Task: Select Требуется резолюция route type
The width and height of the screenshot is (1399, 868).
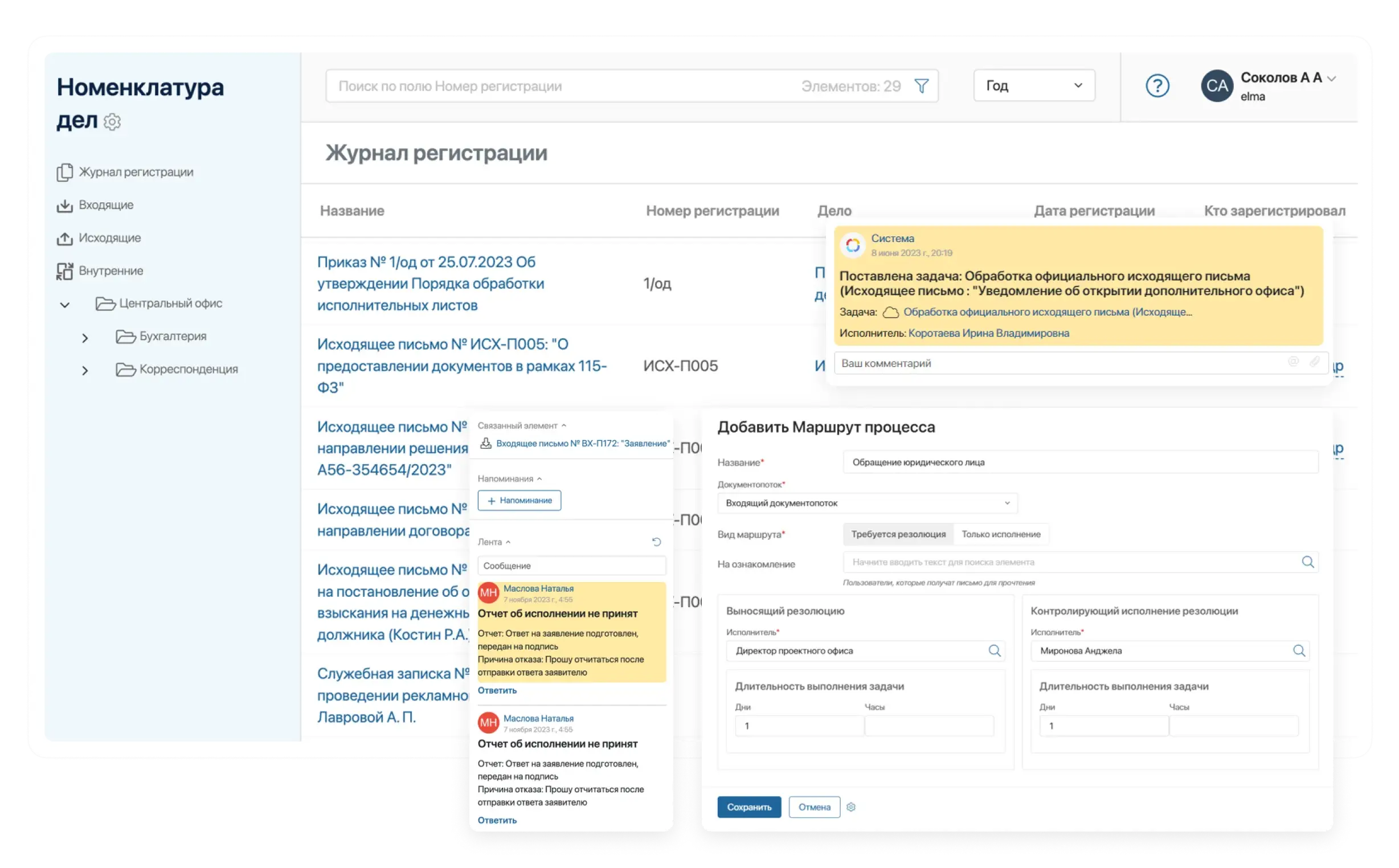Action: click(898, 534)
